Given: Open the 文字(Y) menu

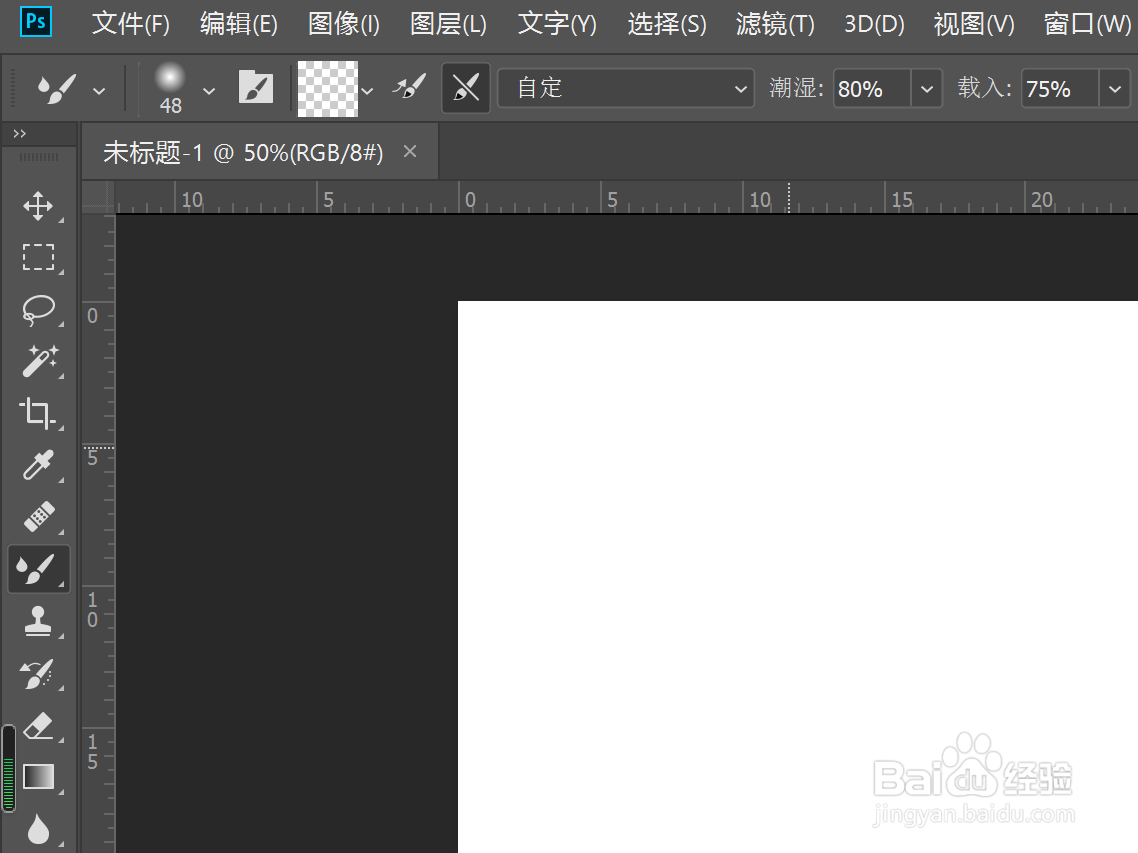Looking at the screenshot, I should (x=557, y=25).
